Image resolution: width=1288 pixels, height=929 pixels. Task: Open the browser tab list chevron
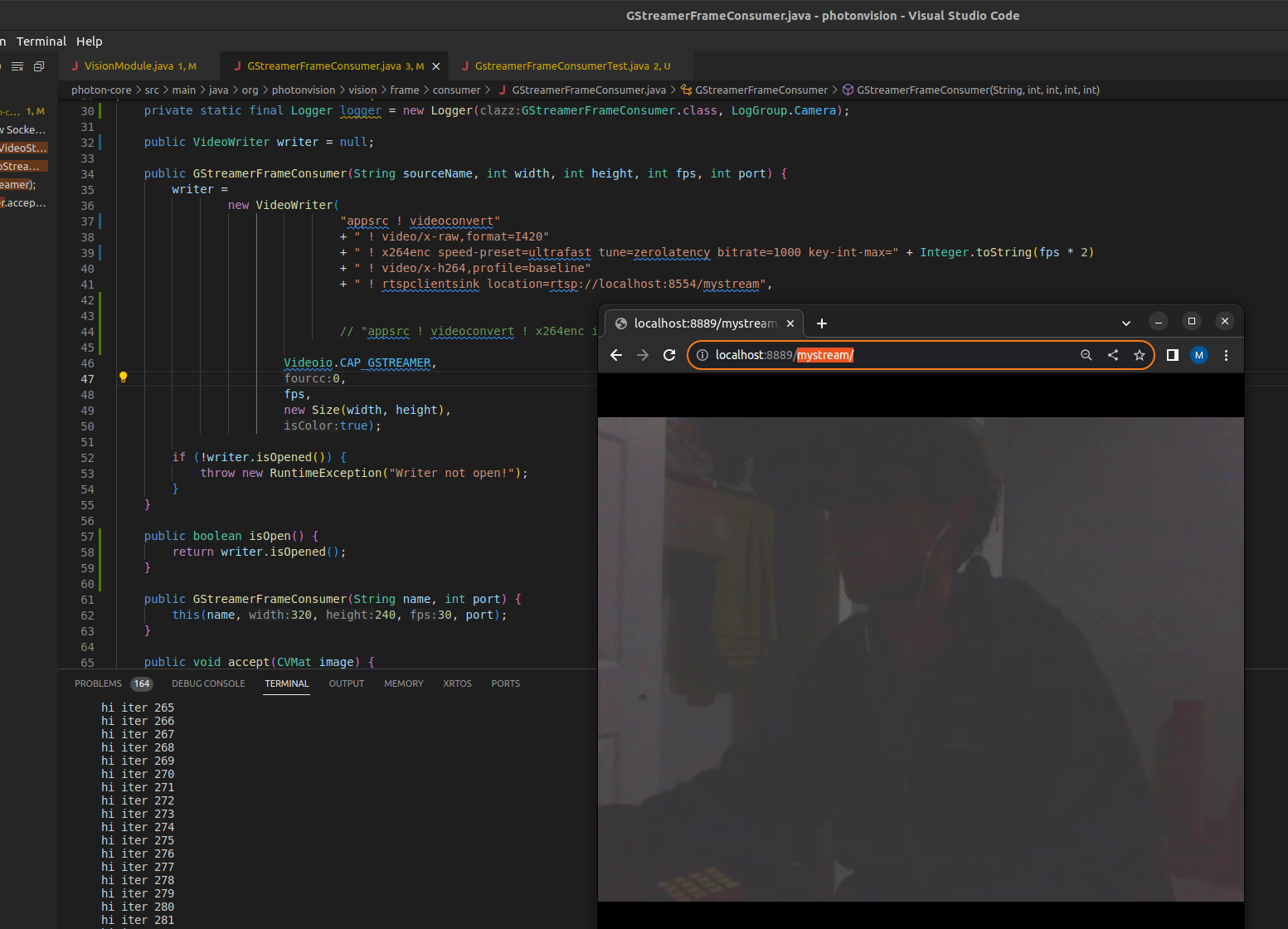[x=1125, y=323]
